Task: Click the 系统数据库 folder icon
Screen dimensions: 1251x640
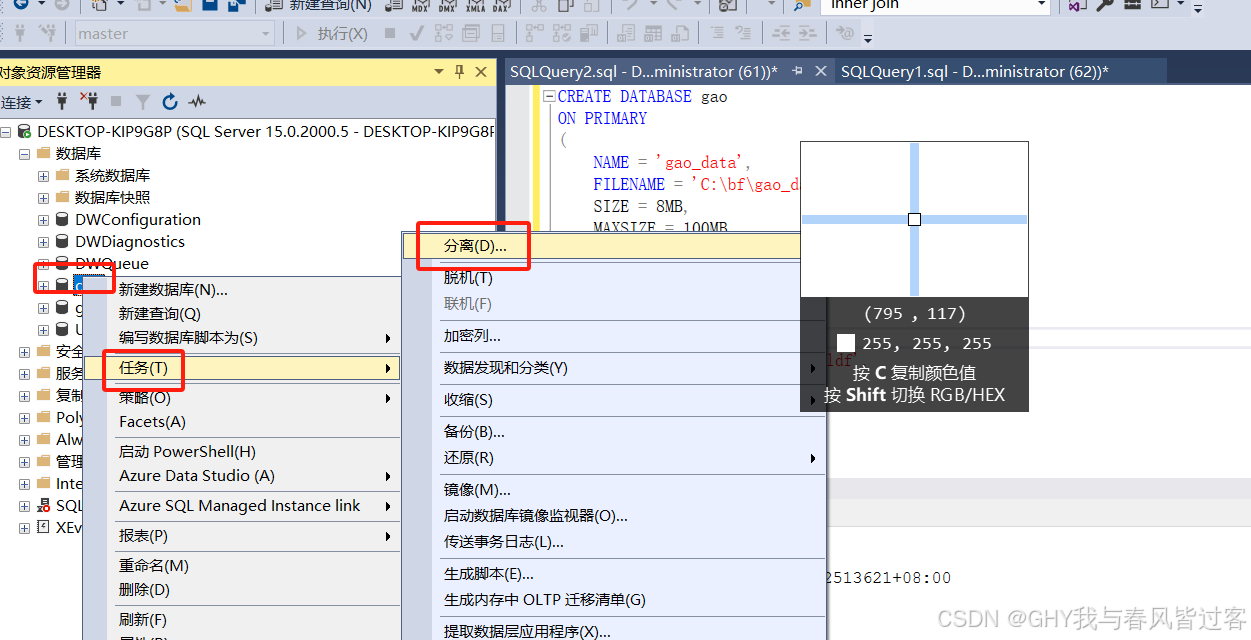Action: (63, 176)
